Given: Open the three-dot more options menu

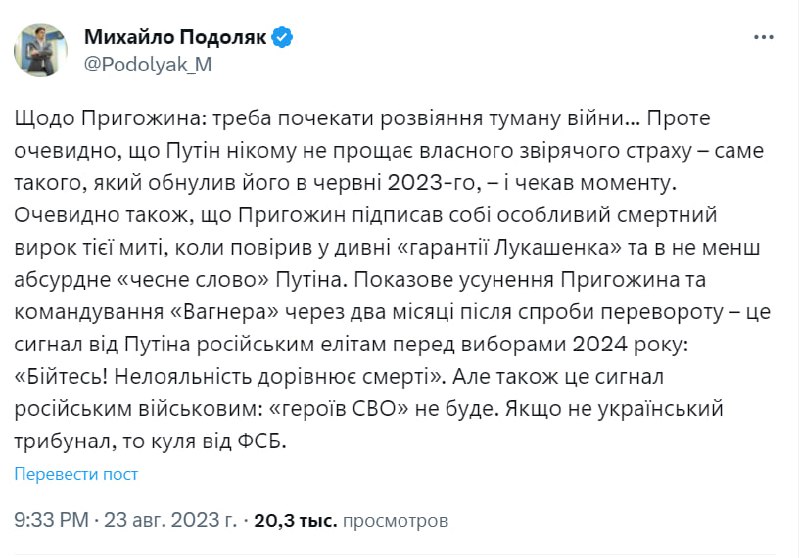Looking at the screenshot, I should [x=763, y=38].
